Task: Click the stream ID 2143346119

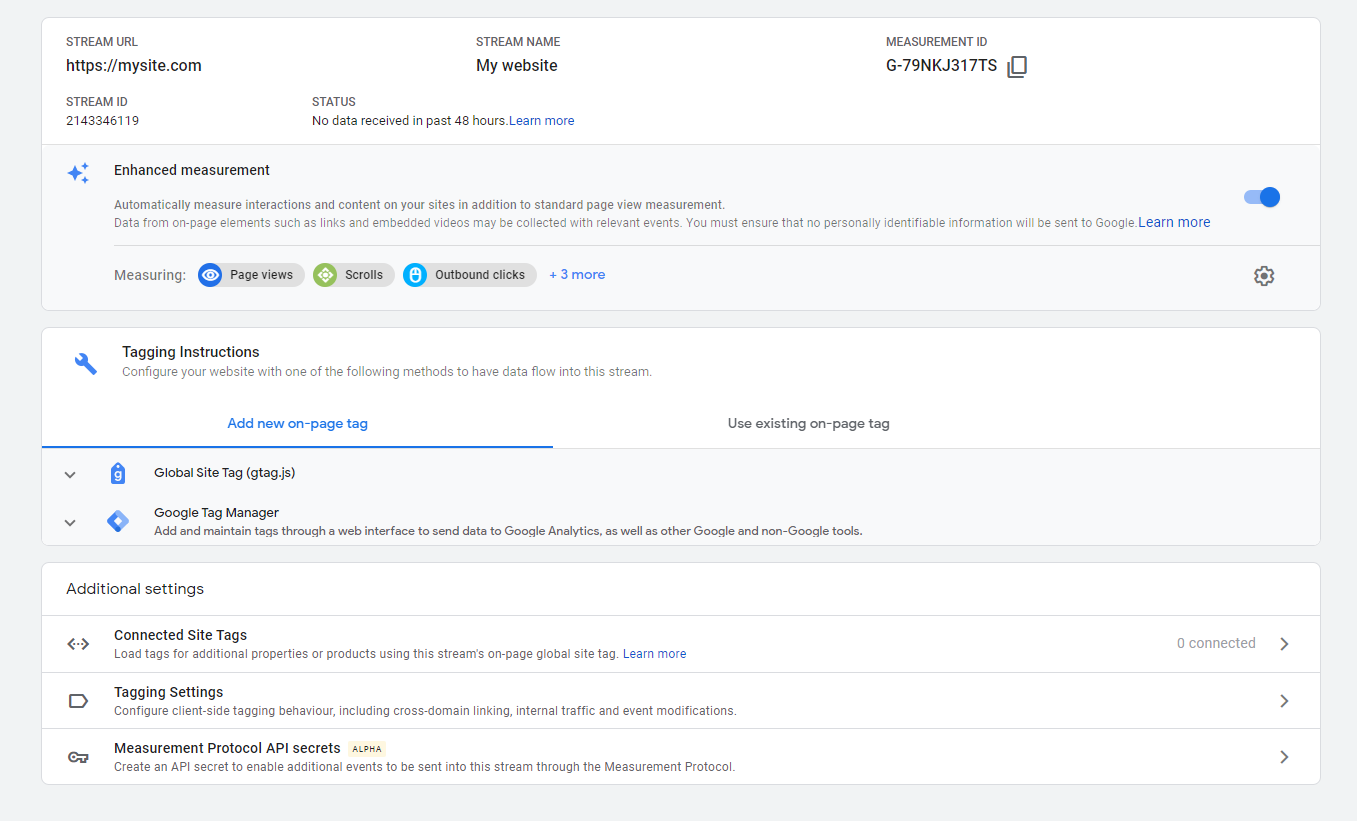Action: (102, 121)
